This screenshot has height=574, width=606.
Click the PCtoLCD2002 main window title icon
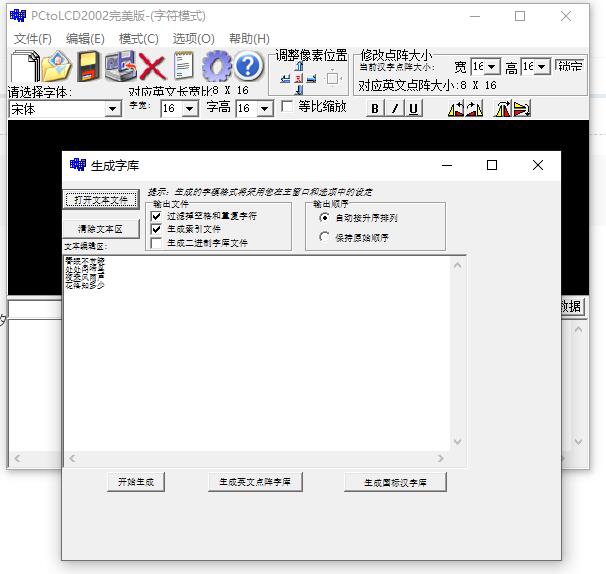18,16
